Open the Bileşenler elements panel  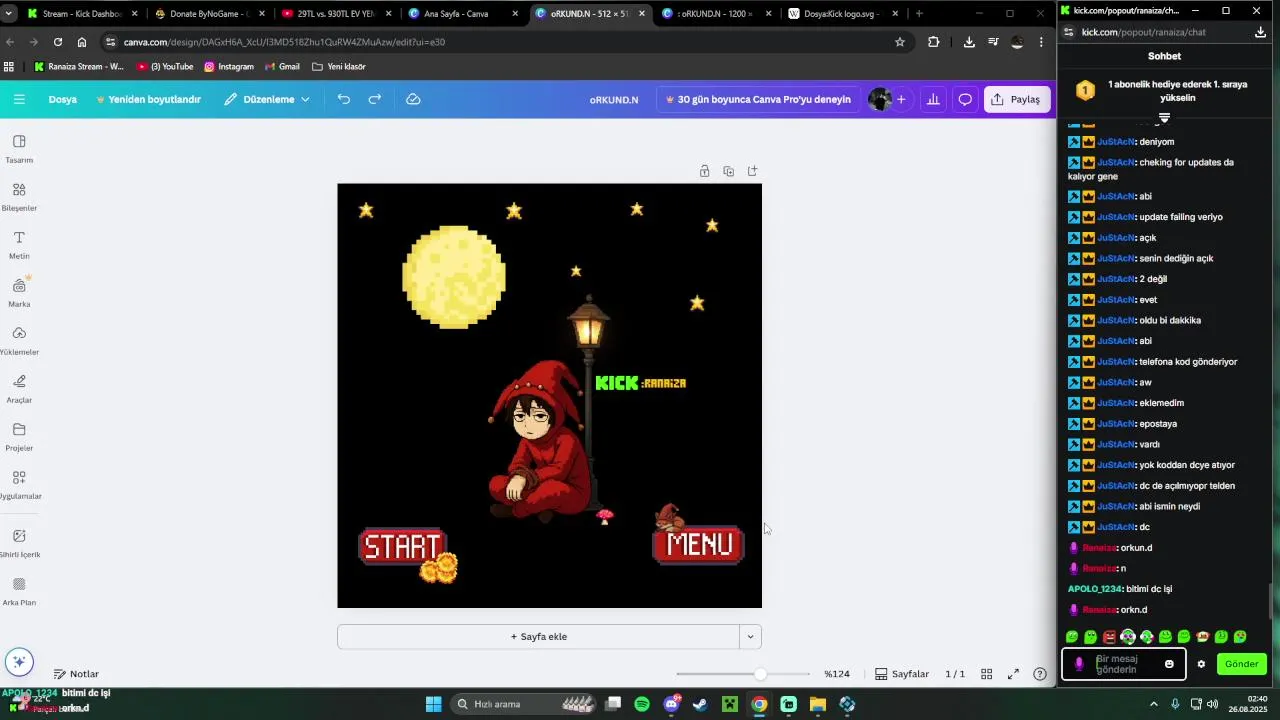click(x=19, y=196)
